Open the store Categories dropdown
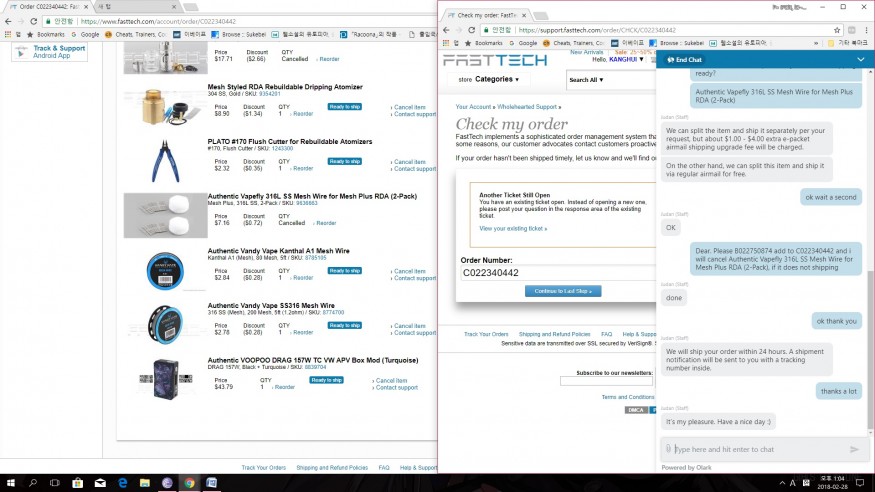This screenshot has width=875, height=492. (x=496, y=79)
